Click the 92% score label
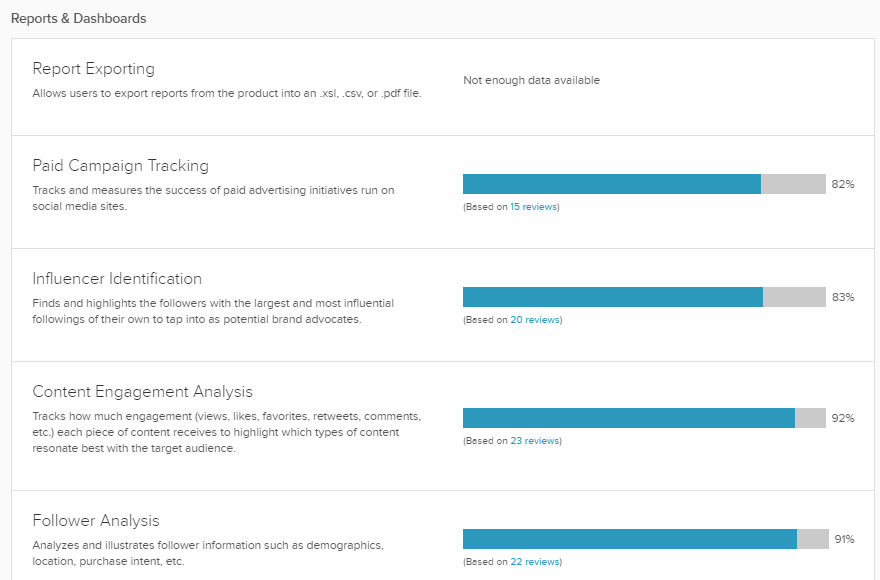 tap(843, 419)
